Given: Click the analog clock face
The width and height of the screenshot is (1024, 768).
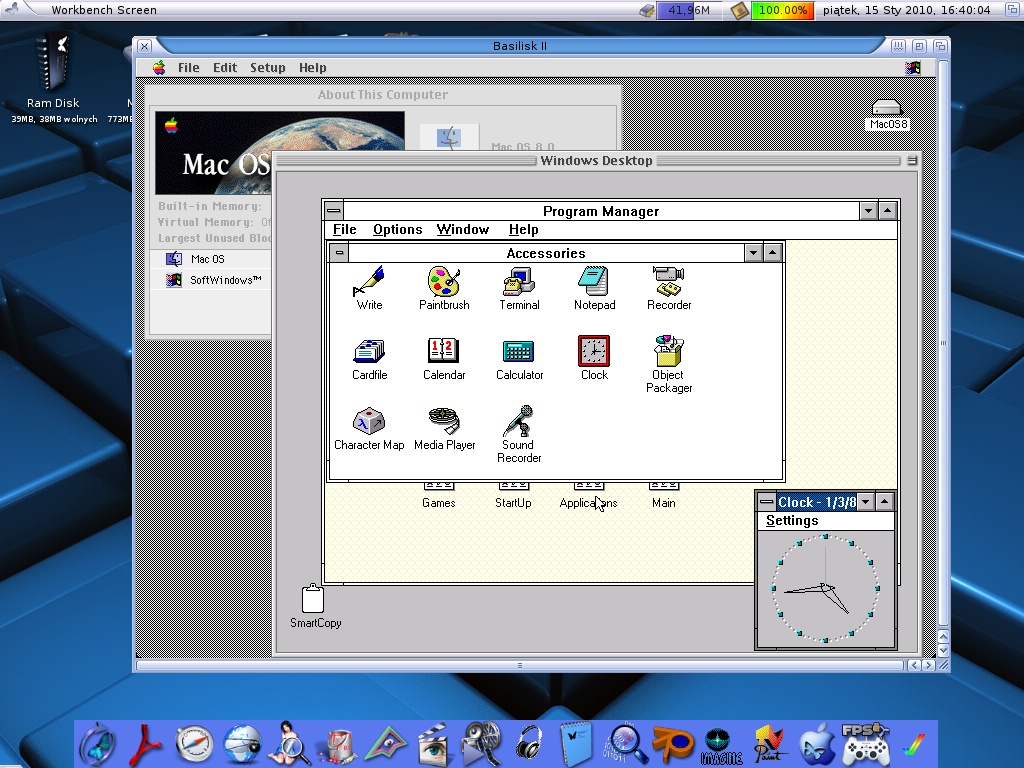Looking at the screenshot, I should pyautogui.click(x=825, y=588).
